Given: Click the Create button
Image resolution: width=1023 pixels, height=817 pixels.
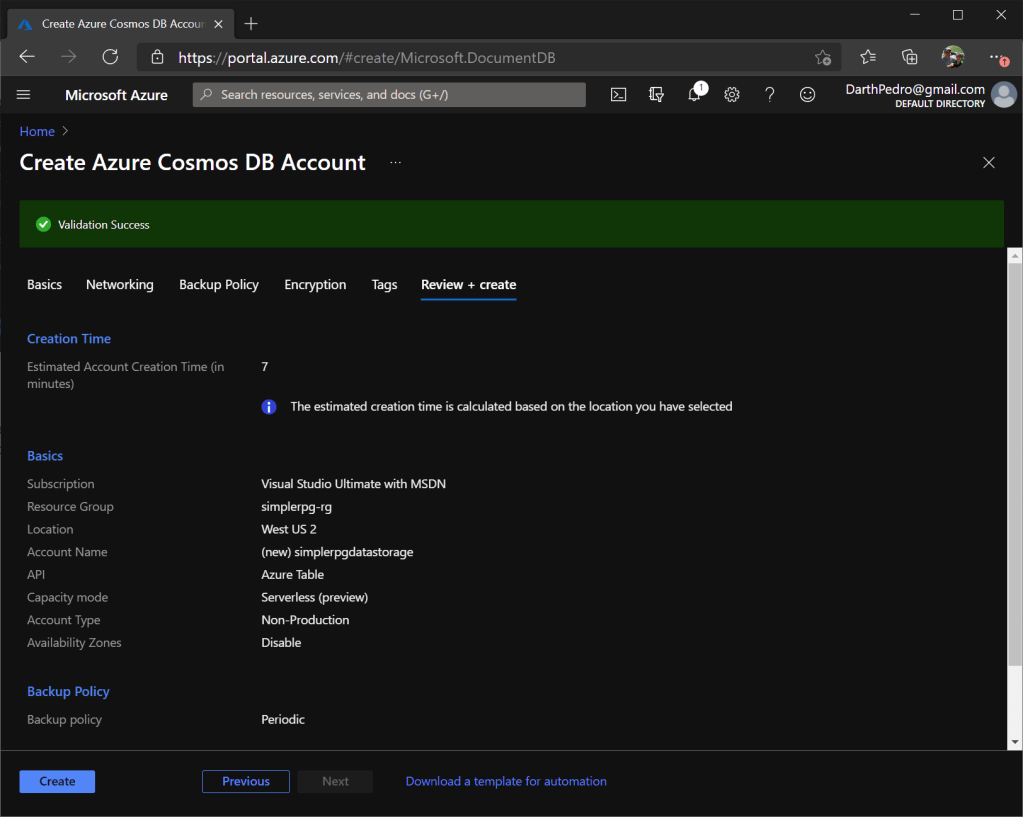Looking at the screenshot, I should [57, 781].
